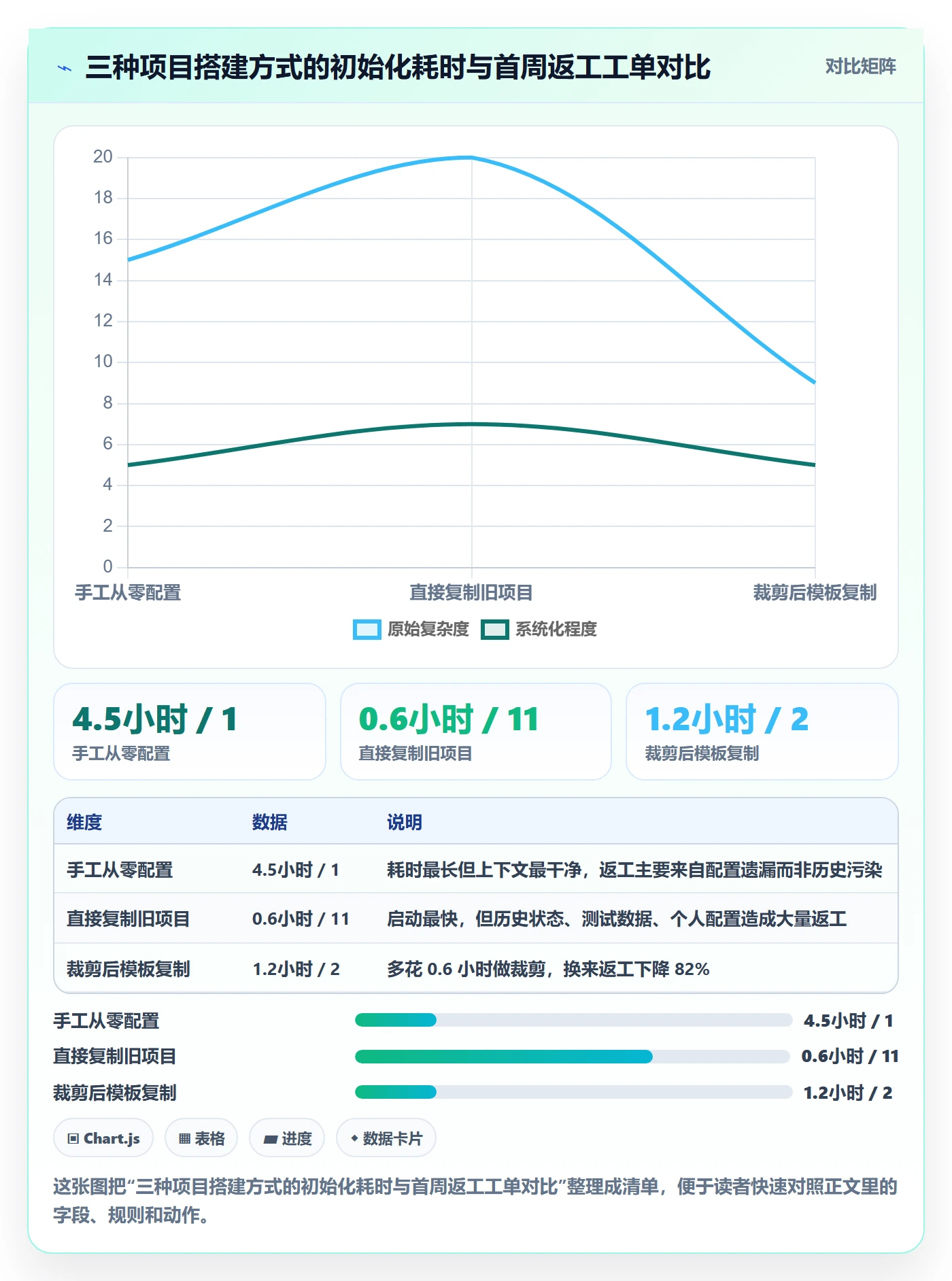The width and height of the screenshot is (952, 1281).
Task: Open the 1.2小时 / 2 stat card
Action: click(762, 732)
